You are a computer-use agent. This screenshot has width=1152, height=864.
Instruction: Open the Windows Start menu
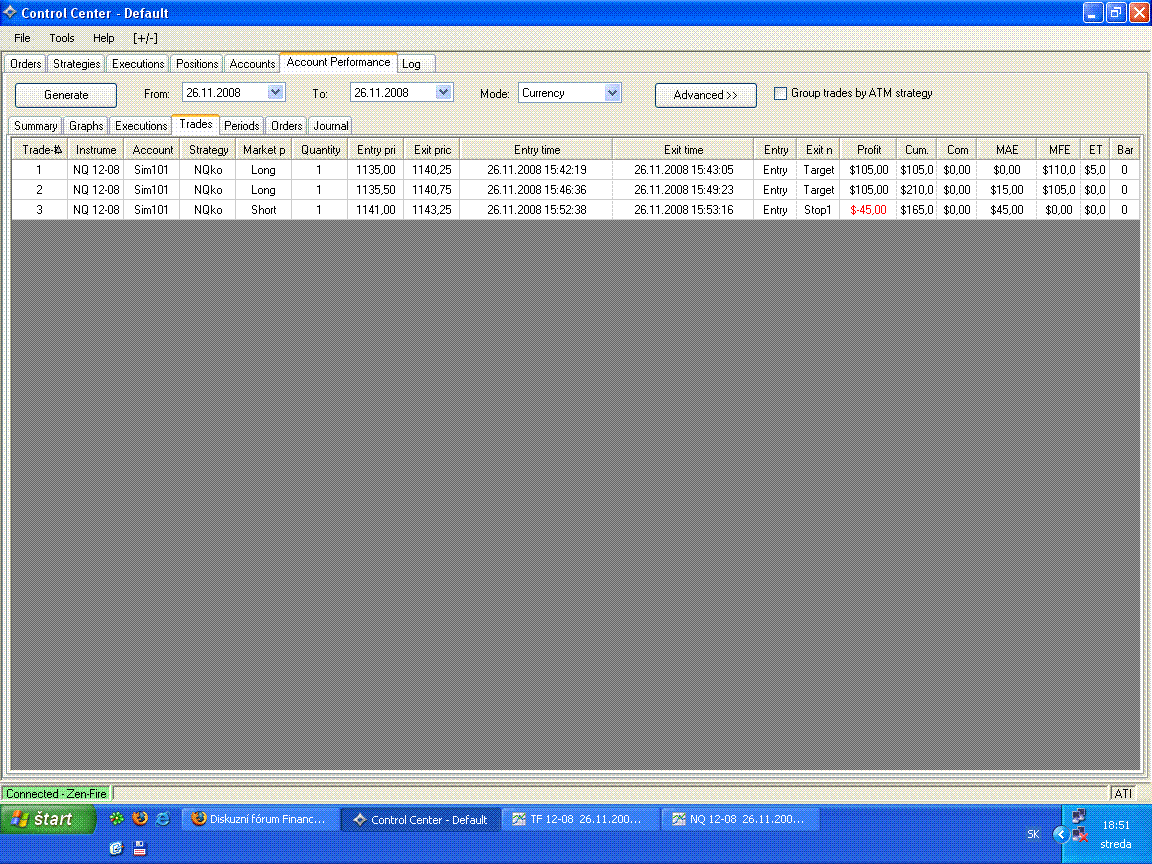[48, 818]
